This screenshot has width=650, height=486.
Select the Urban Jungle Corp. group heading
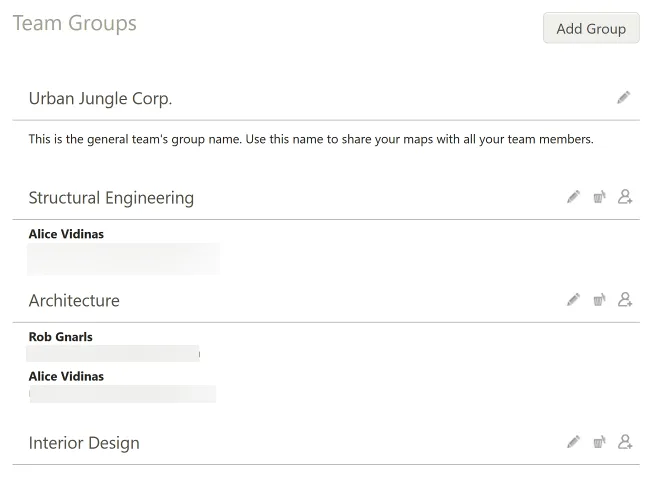pos(100,98)
